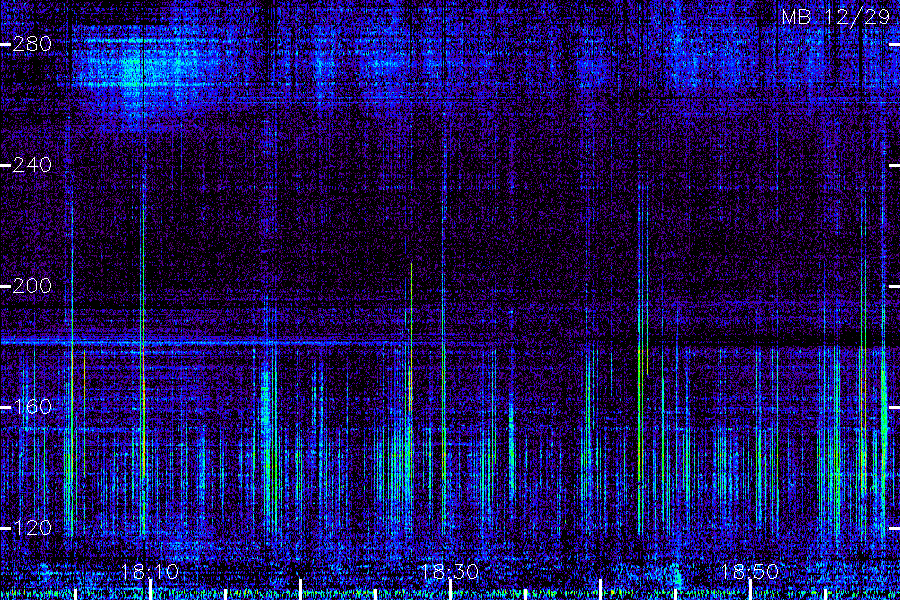Select the tick mark under 18:30
Image resolution: width=900 pixels, height=600 pixels.
point(450,590)
